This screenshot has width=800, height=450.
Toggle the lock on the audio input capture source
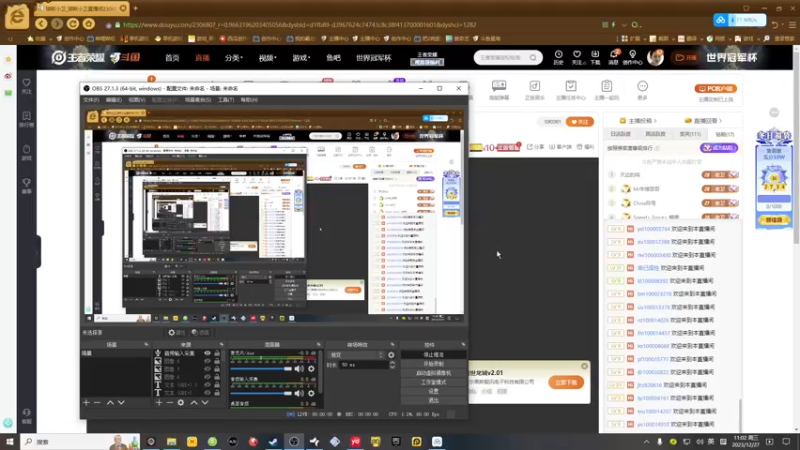coord(217,353)
